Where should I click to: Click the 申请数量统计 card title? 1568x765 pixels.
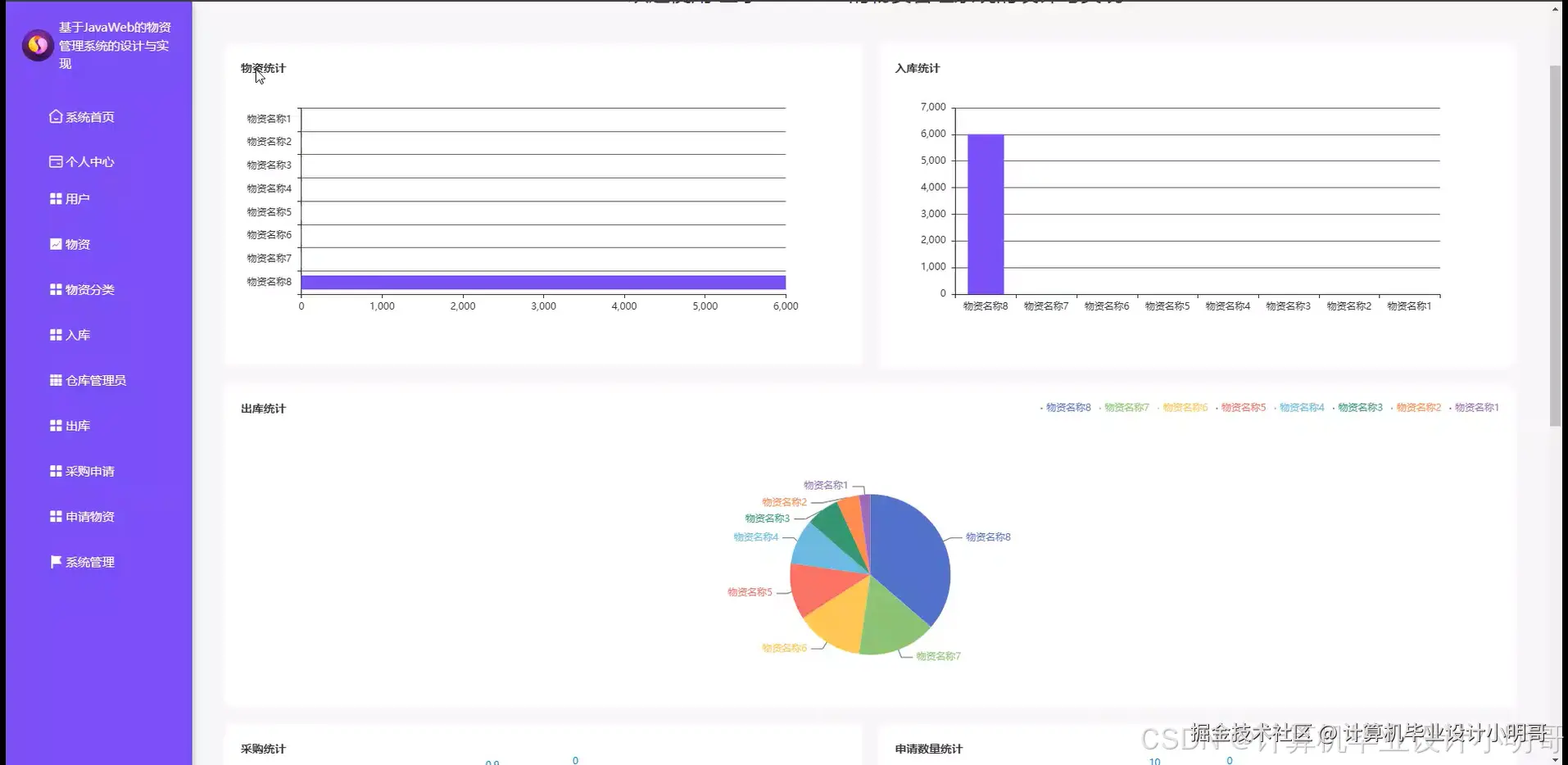[929, 749]
